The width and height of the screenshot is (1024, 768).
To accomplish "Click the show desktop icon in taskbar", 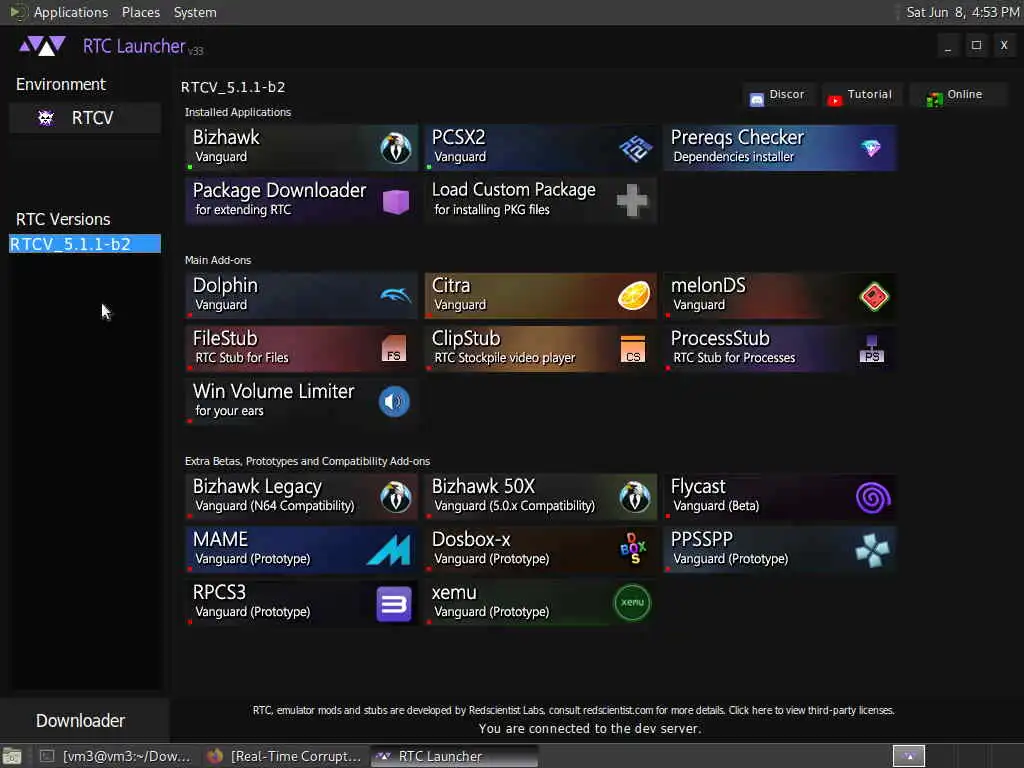I will [12, 756].
